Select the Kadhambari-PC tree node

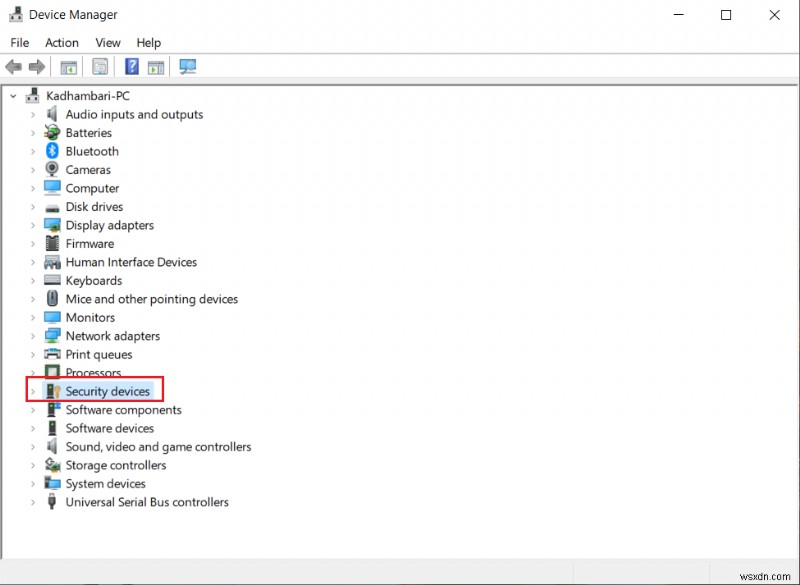click(88, 96)
